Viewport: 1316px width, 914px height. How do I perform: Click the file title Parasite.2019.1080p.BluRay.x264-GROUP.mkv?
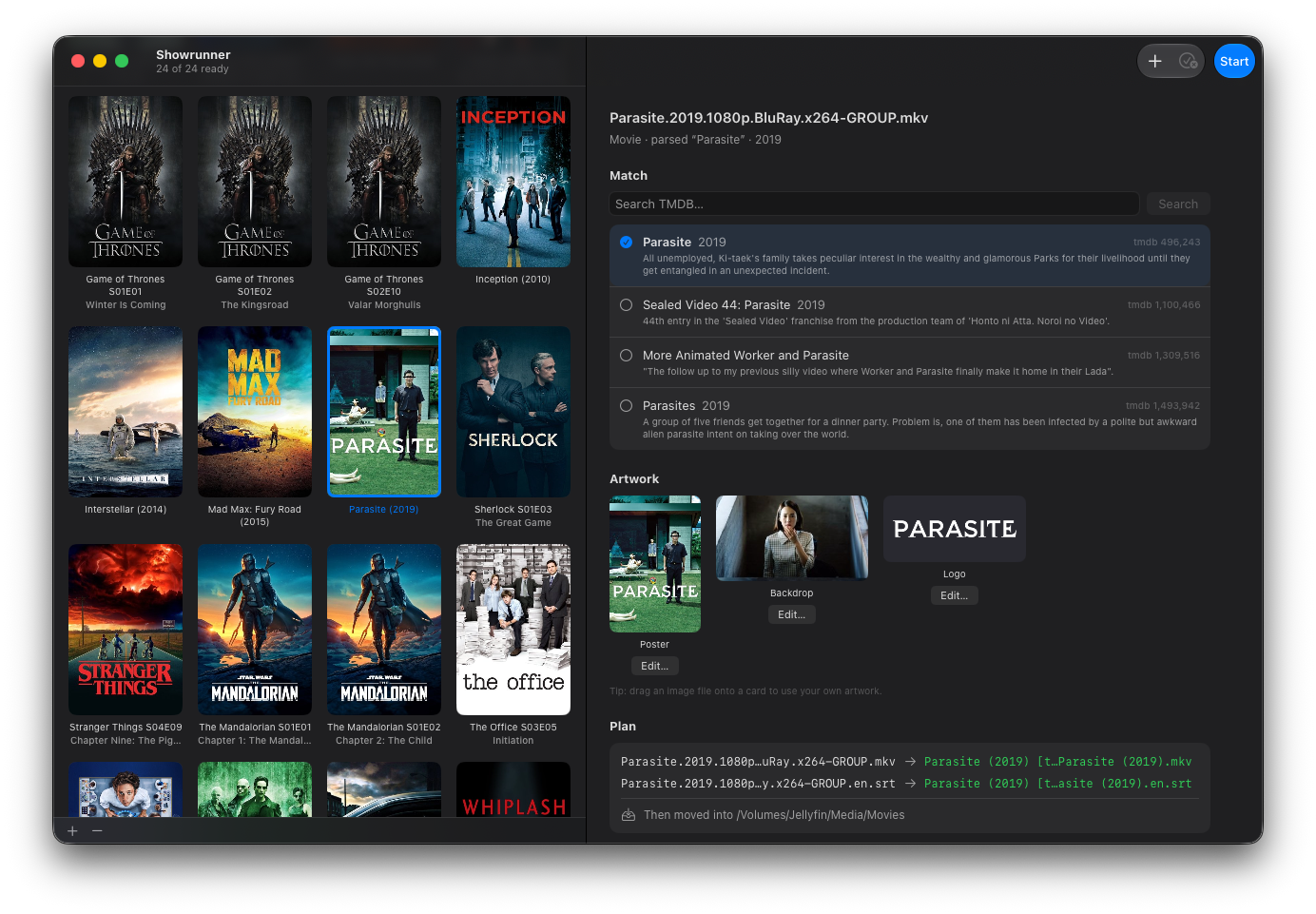(768, 118)
